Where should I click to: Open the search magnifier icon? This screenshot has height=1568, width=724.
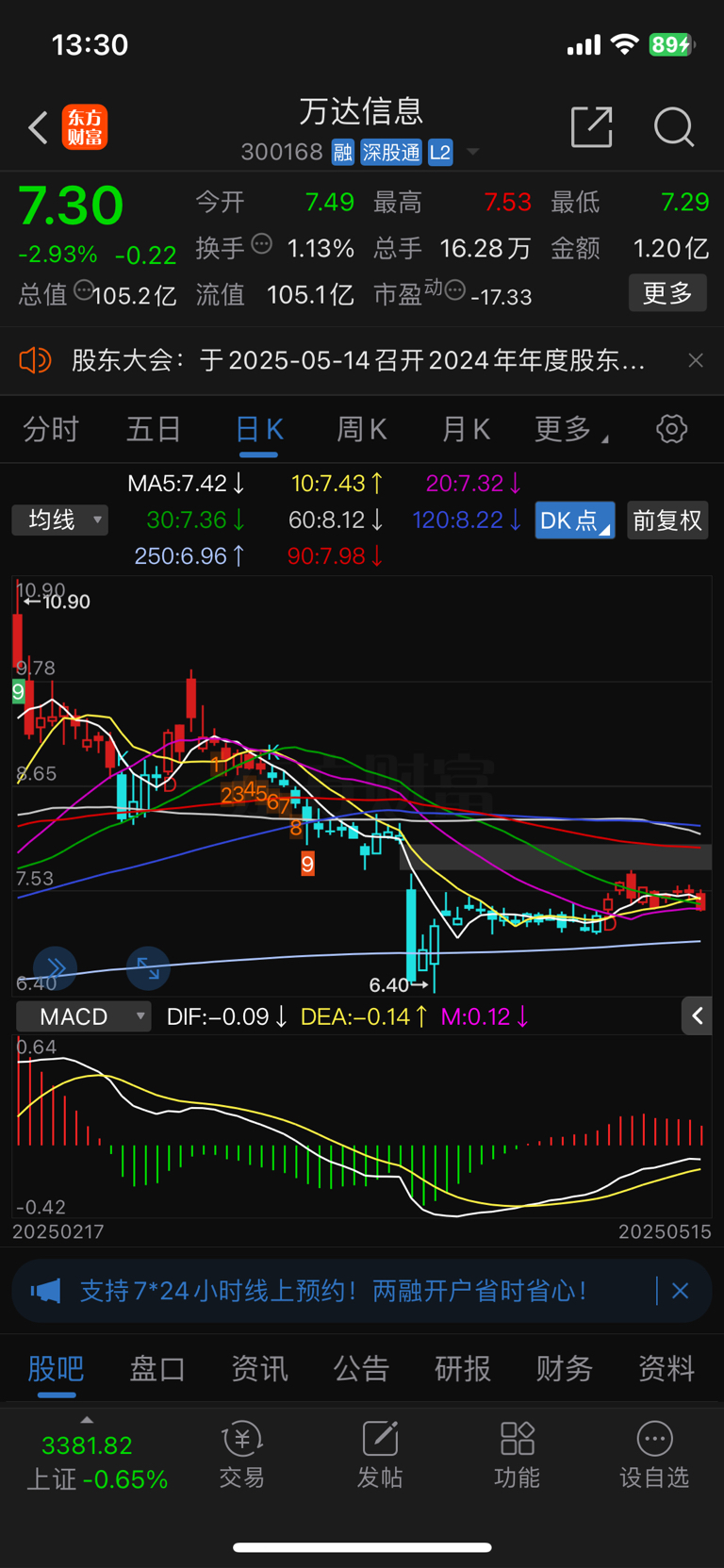pyautogui.click(x=674, y=126)
